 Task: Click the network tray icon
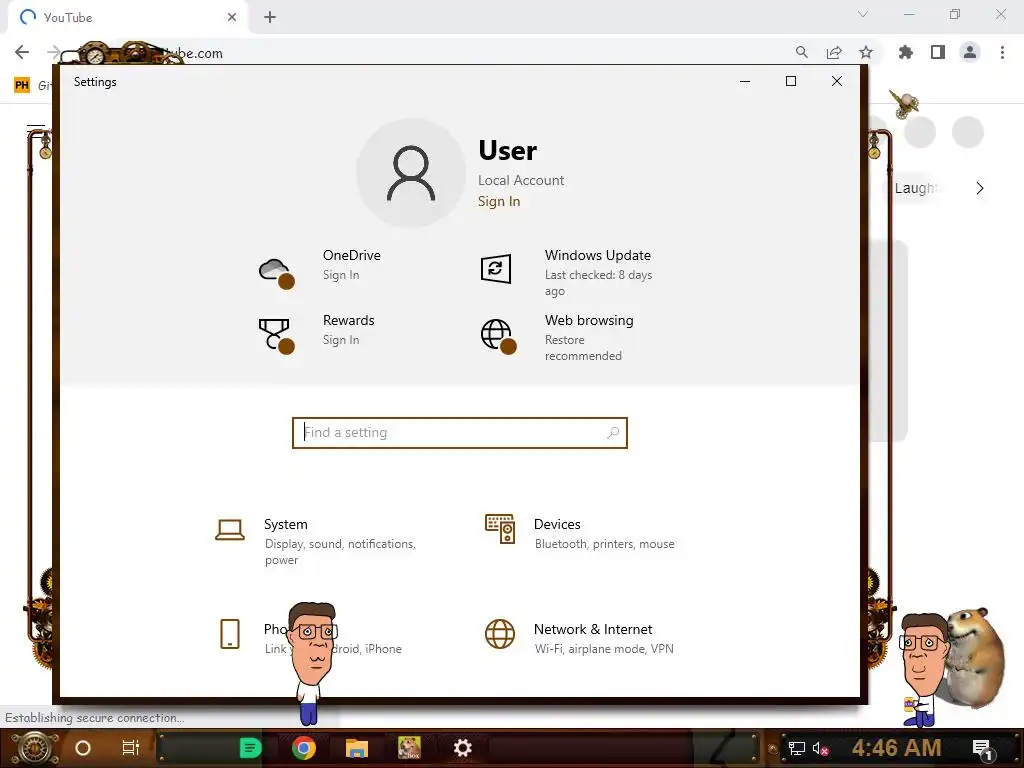point(797,748)
